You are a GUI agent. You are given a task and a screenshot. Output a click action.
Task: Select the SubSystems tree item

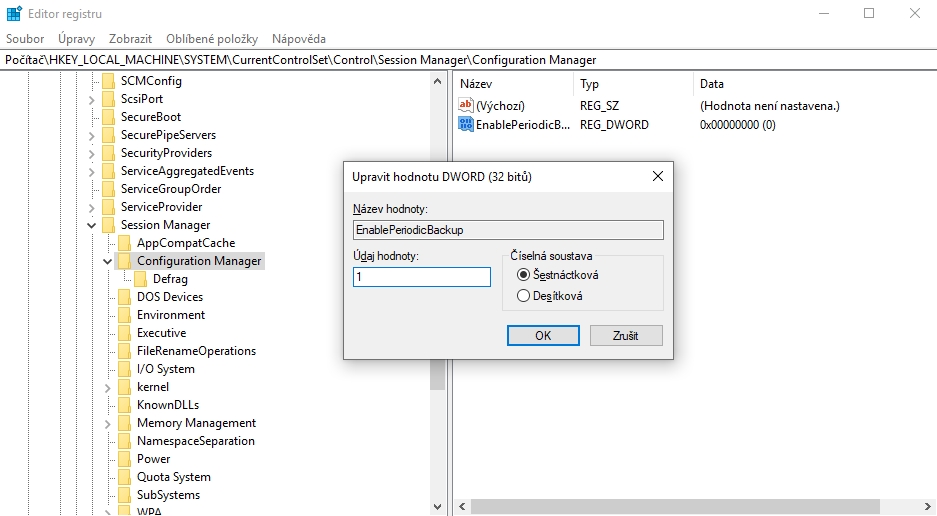[x=169, y=494]
